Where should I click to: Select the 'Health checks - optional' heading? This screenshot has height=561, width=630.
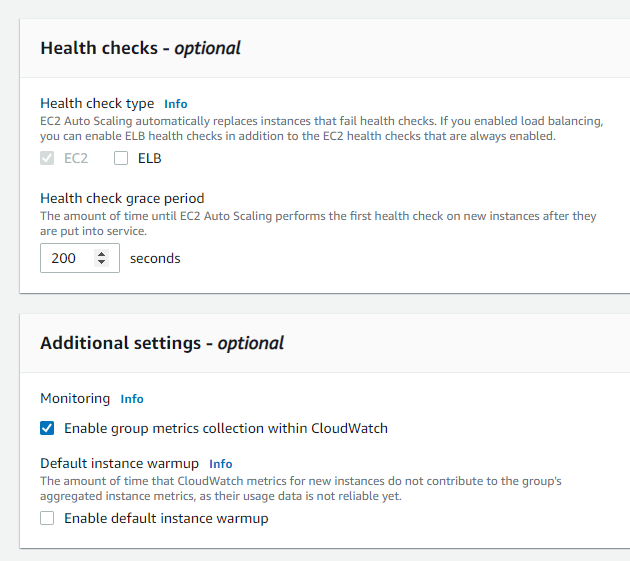(140, 48)
